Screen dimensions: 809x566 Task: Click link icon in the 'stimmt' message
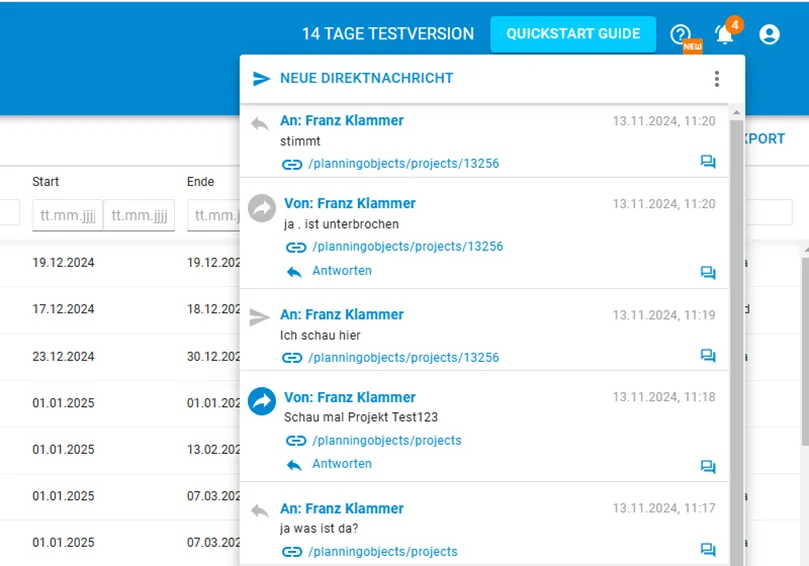click(292, 165)
